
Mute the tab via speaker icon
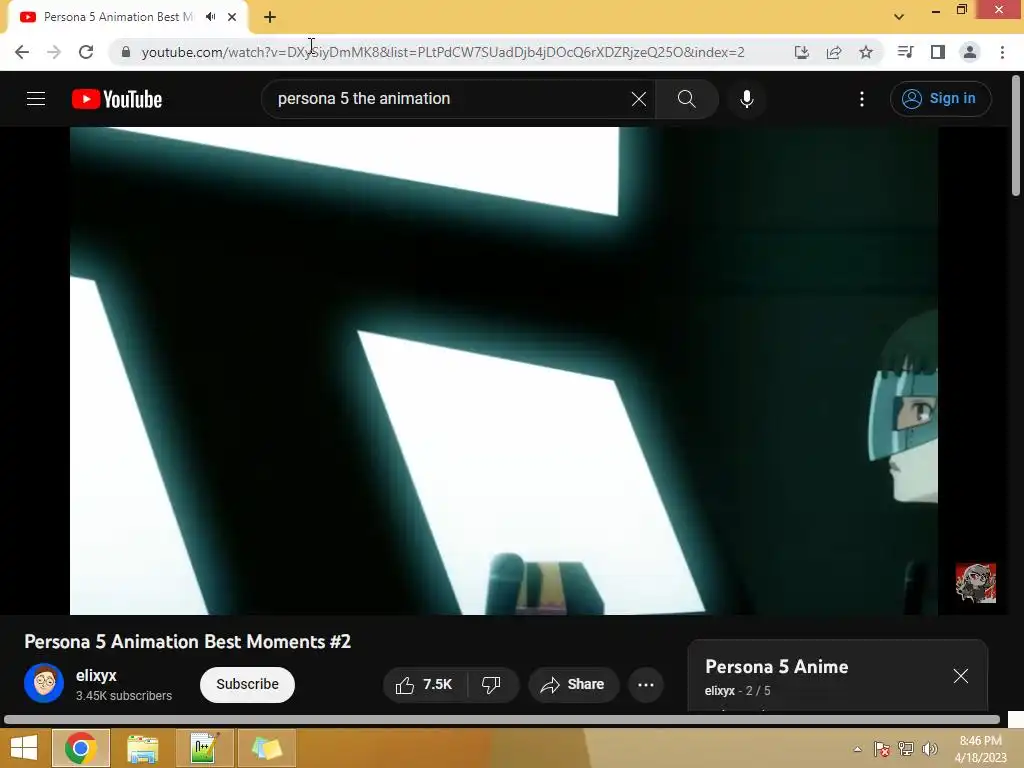coord(210,17)
